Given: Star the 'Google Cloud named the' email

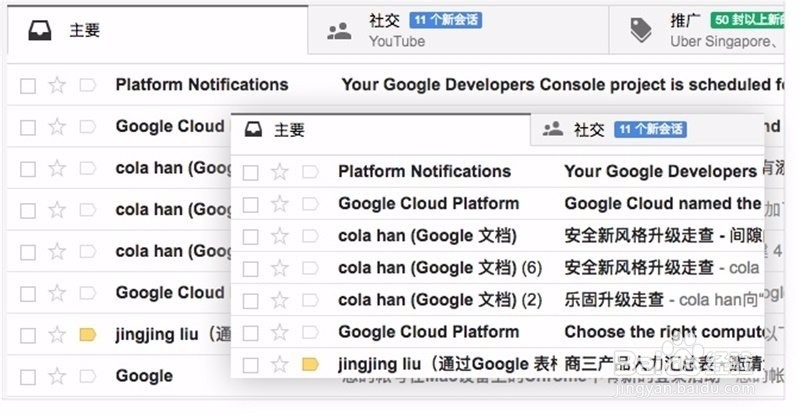Looking at the screenshot, I should coord(280,204).
